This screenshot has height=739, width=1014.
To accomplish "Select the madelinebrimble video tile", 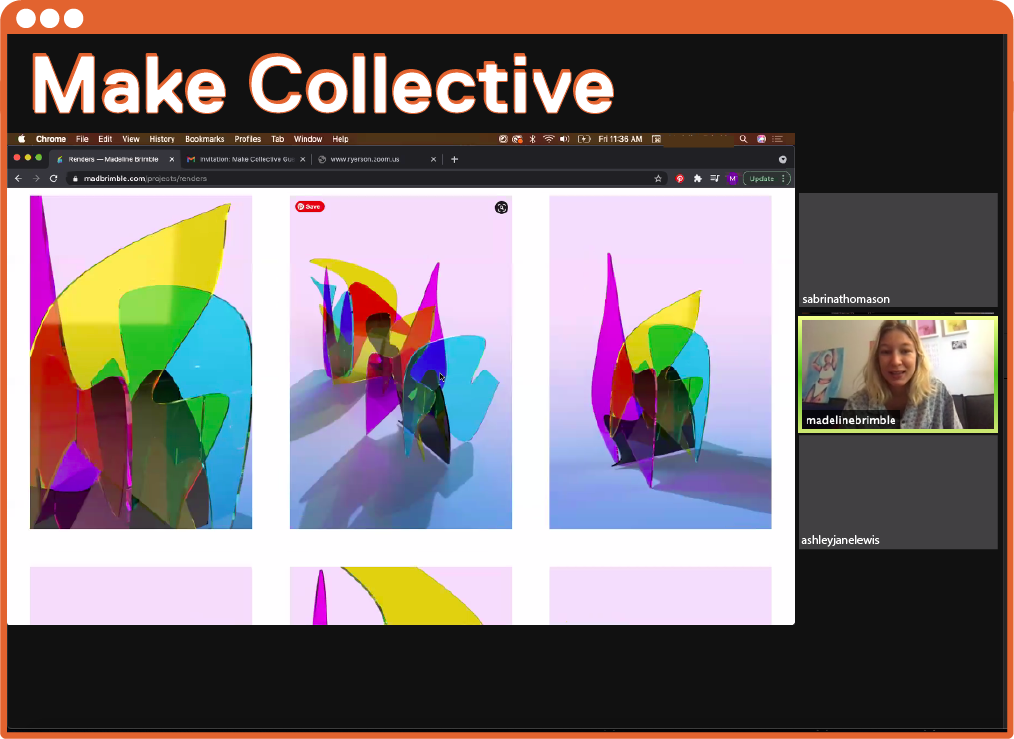I will pos(897,374).
